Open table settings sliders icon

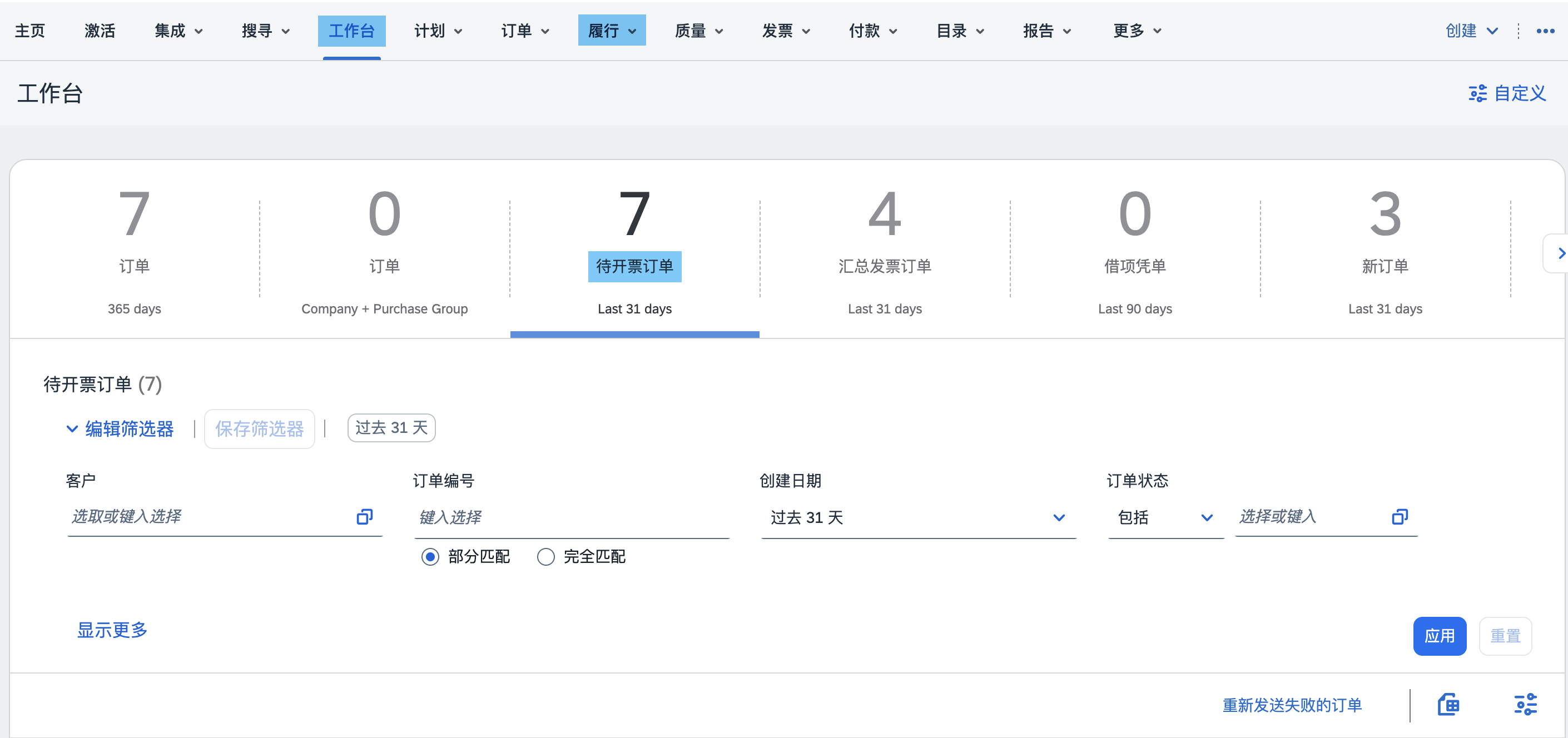1525,705
